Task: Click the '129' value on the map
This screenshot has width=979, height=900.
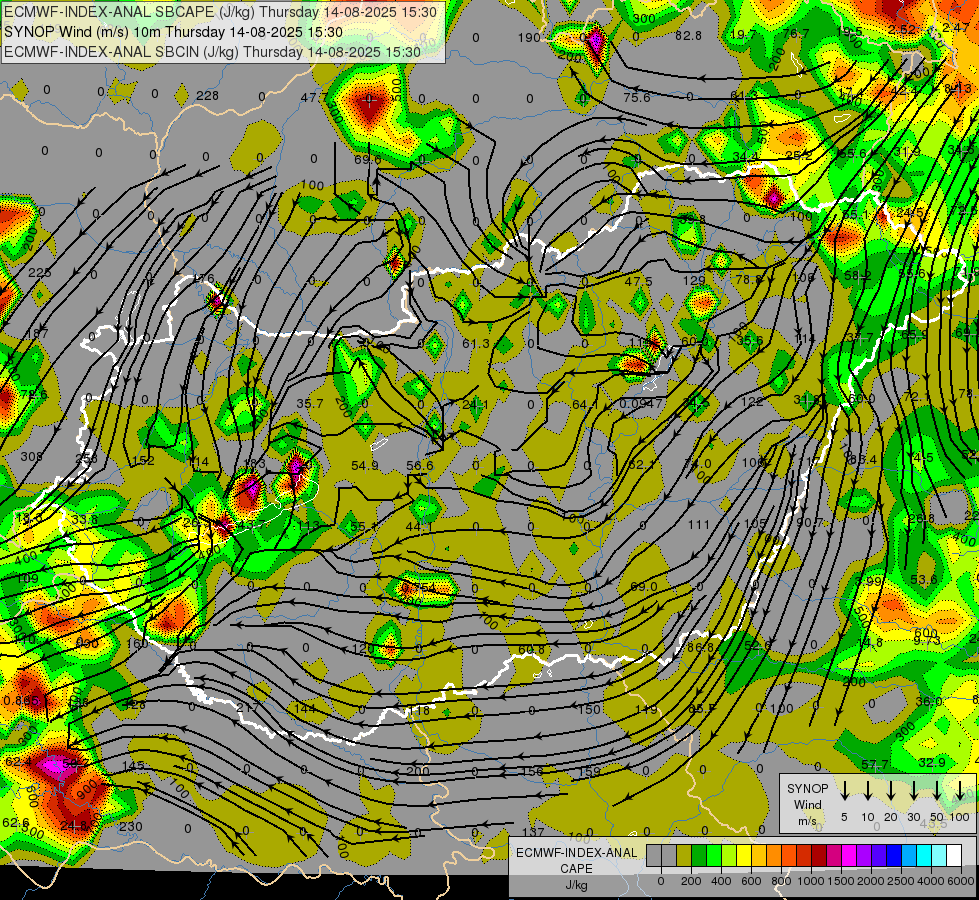Action: [694, 281]
